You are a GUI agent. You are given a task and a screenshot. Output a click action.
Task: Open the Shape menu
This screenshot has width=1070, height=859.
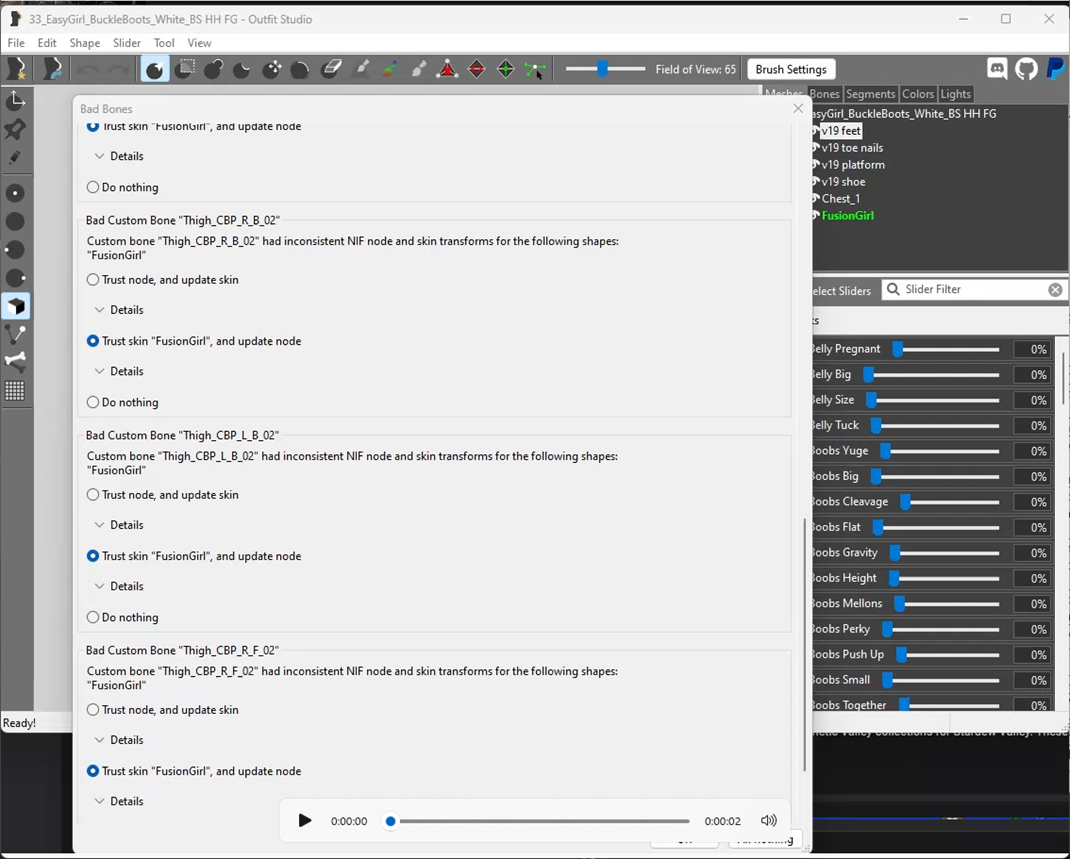click(x=85, y=43)
